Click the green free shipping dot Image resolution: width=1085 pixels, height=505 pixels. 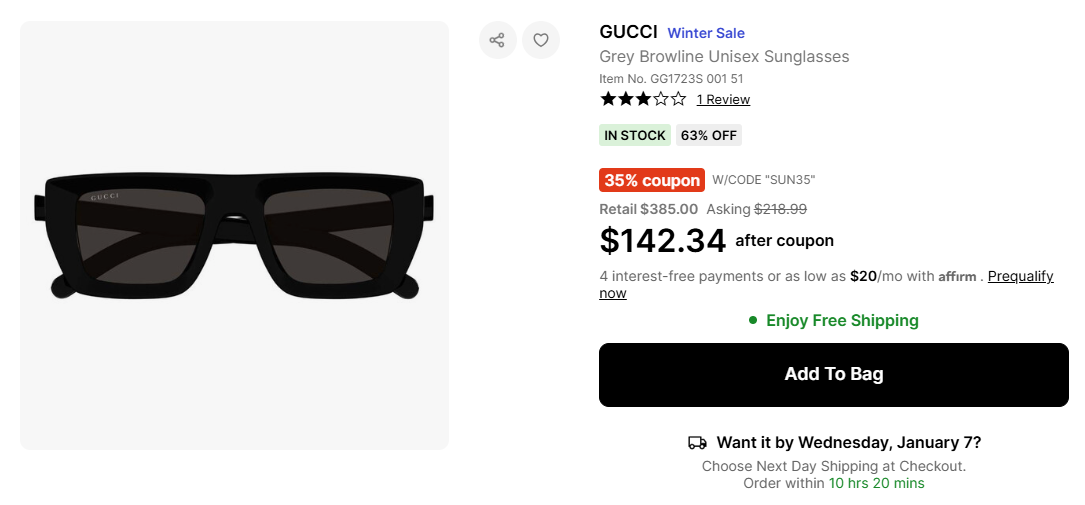[x=753, y=320]
